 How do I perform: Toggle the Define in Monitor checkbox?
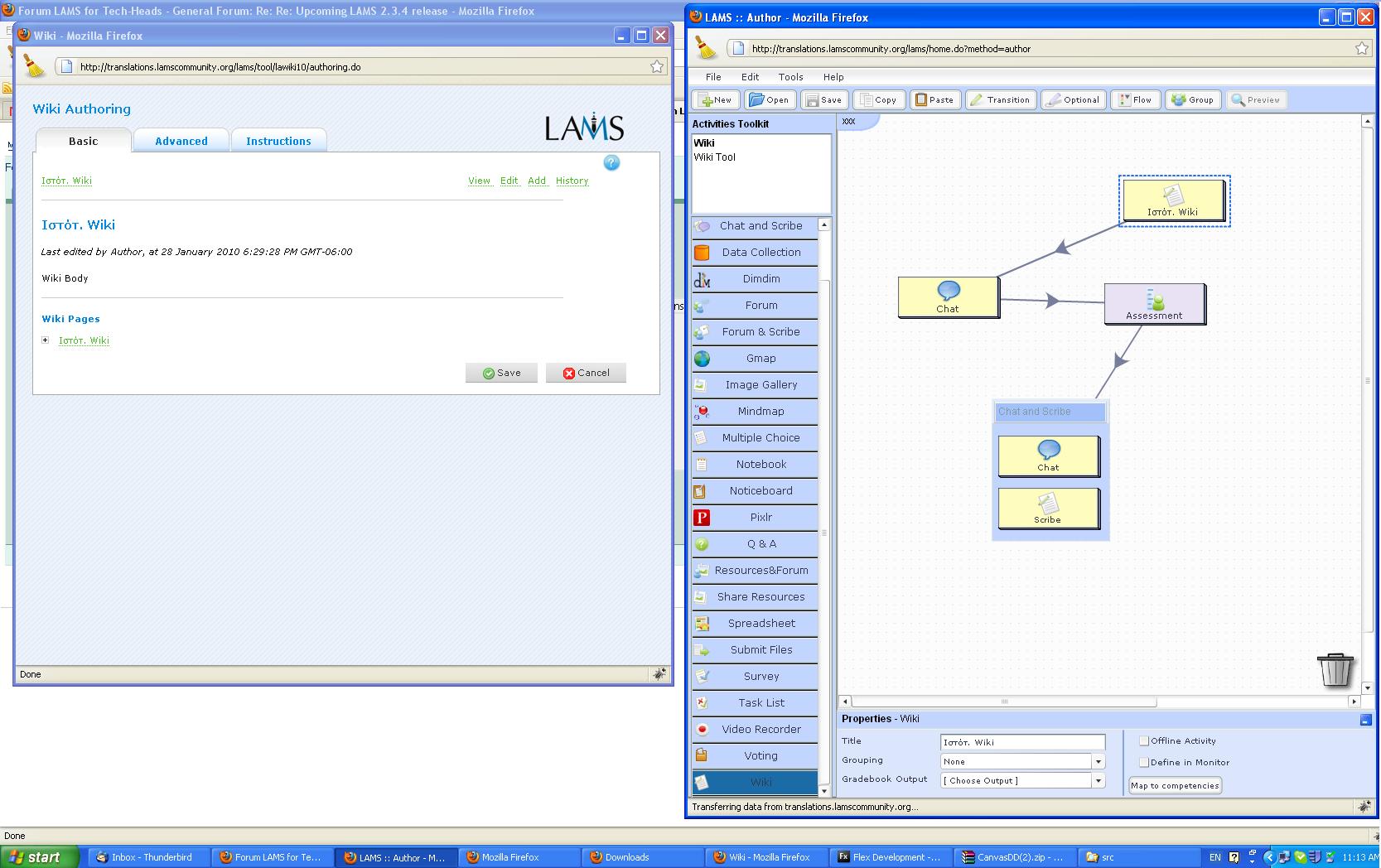(1144, 763)
